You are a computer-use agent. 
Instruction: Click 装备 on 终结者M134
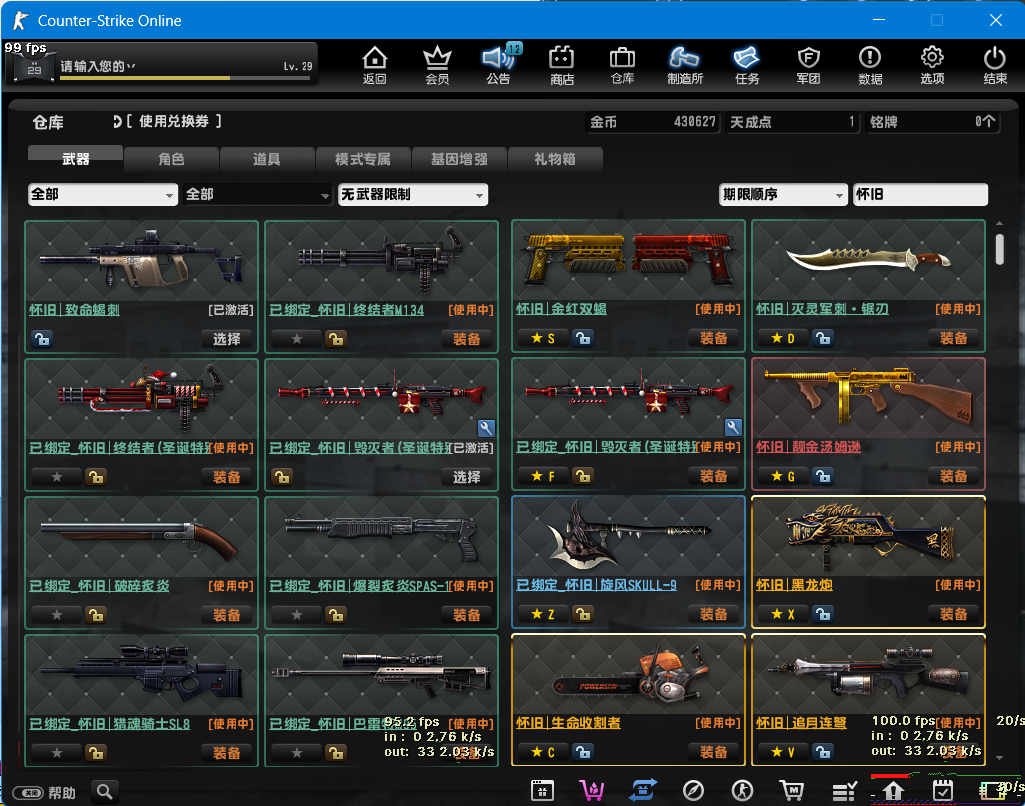466,339
